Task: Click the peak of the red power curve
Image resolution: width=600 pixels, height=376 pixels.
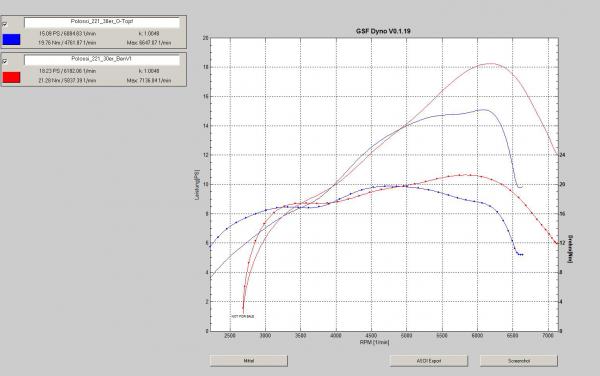Action: pos(490,63)
